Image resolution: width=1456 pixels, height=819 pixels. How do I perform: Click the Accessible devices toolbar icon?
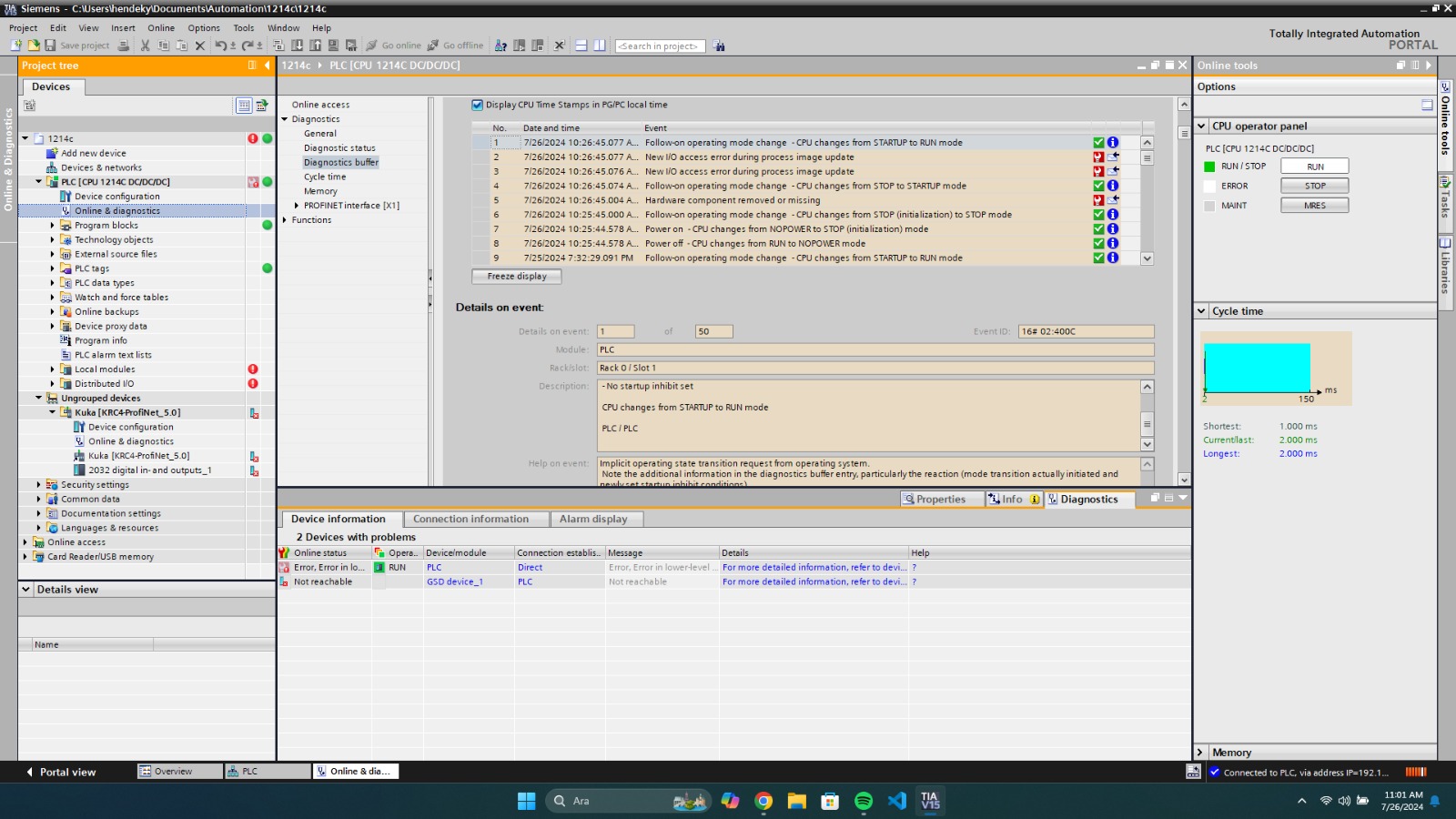pos(500,45)
